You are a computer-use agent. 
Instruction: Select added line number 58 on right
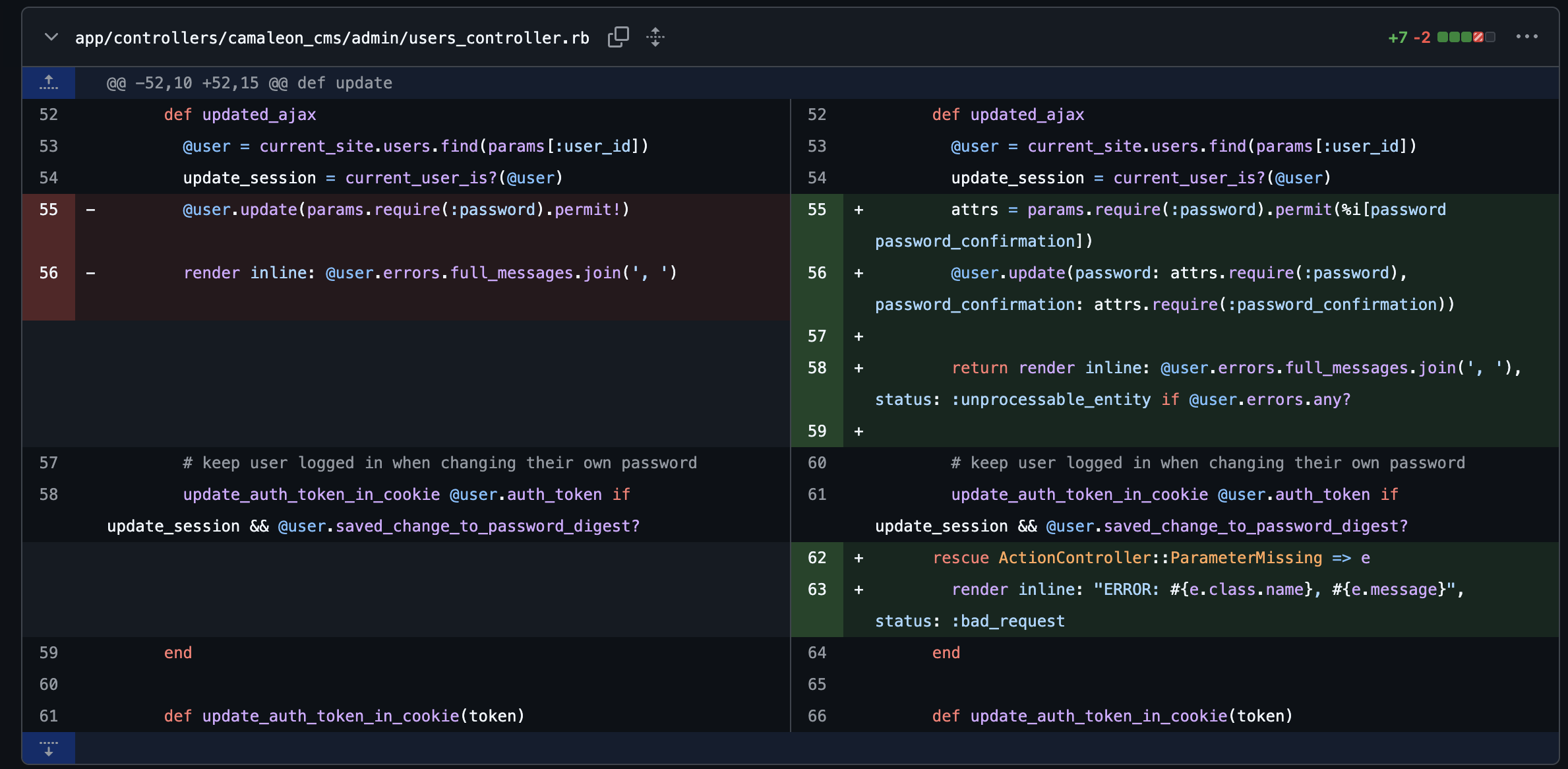pos(817,368)
